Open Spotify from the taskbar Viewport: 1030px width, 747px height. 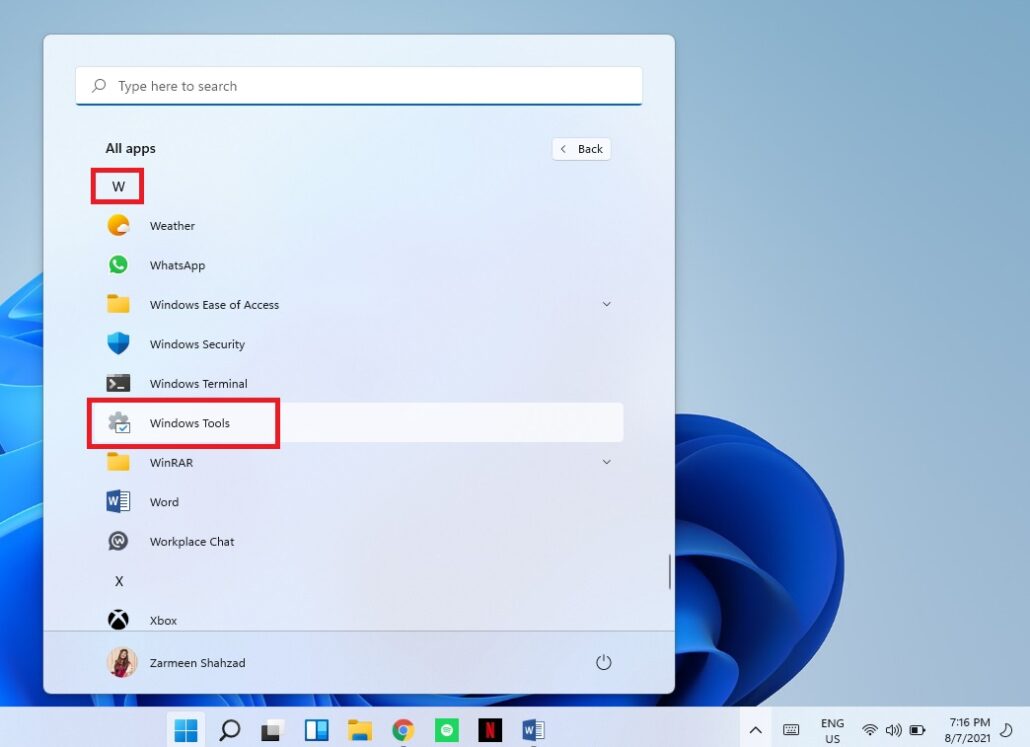[x=447, y=730]
